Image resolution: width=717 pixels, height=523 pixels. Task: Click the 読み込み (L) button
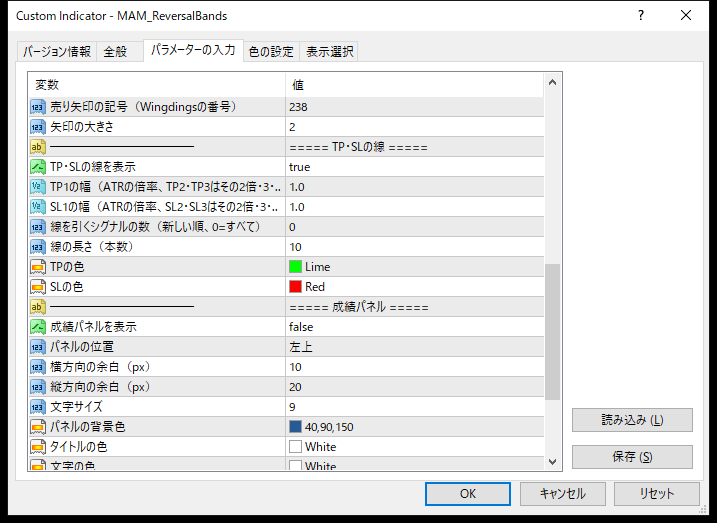point(632,420)
